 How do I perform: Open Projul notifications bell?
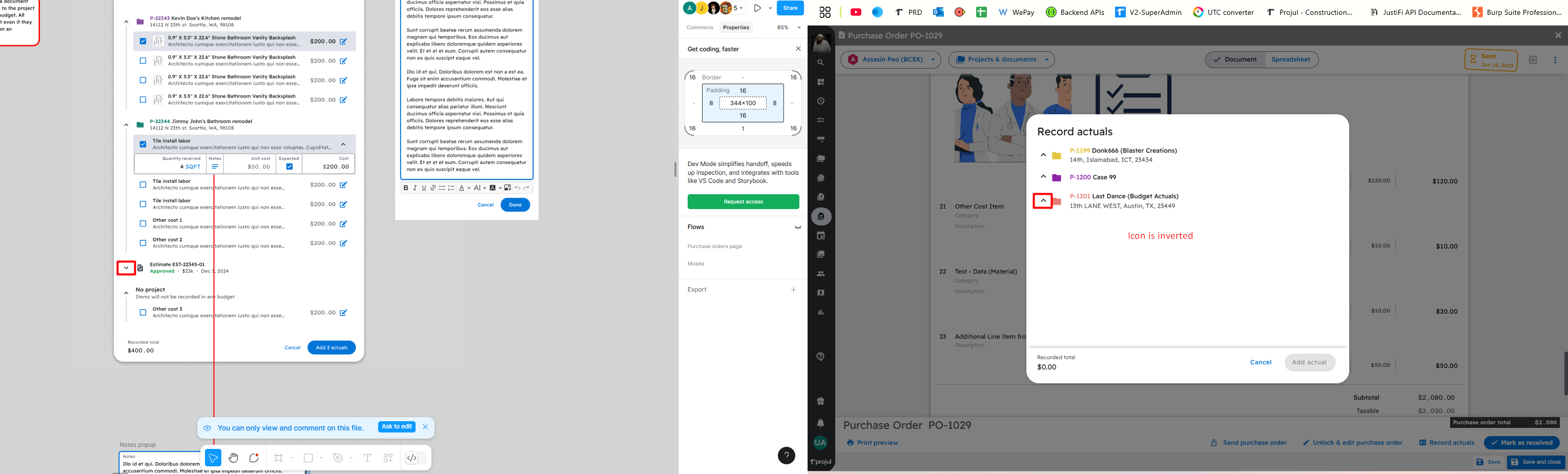820,423
